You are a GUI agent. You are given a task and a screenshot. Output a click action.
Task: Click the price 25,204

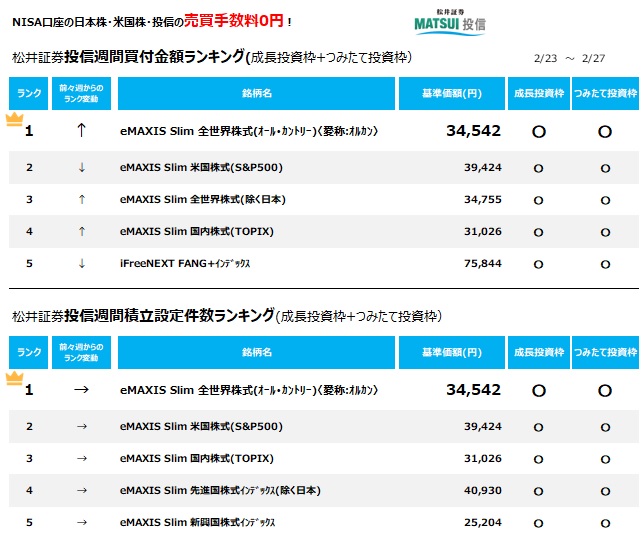(483, 522)
